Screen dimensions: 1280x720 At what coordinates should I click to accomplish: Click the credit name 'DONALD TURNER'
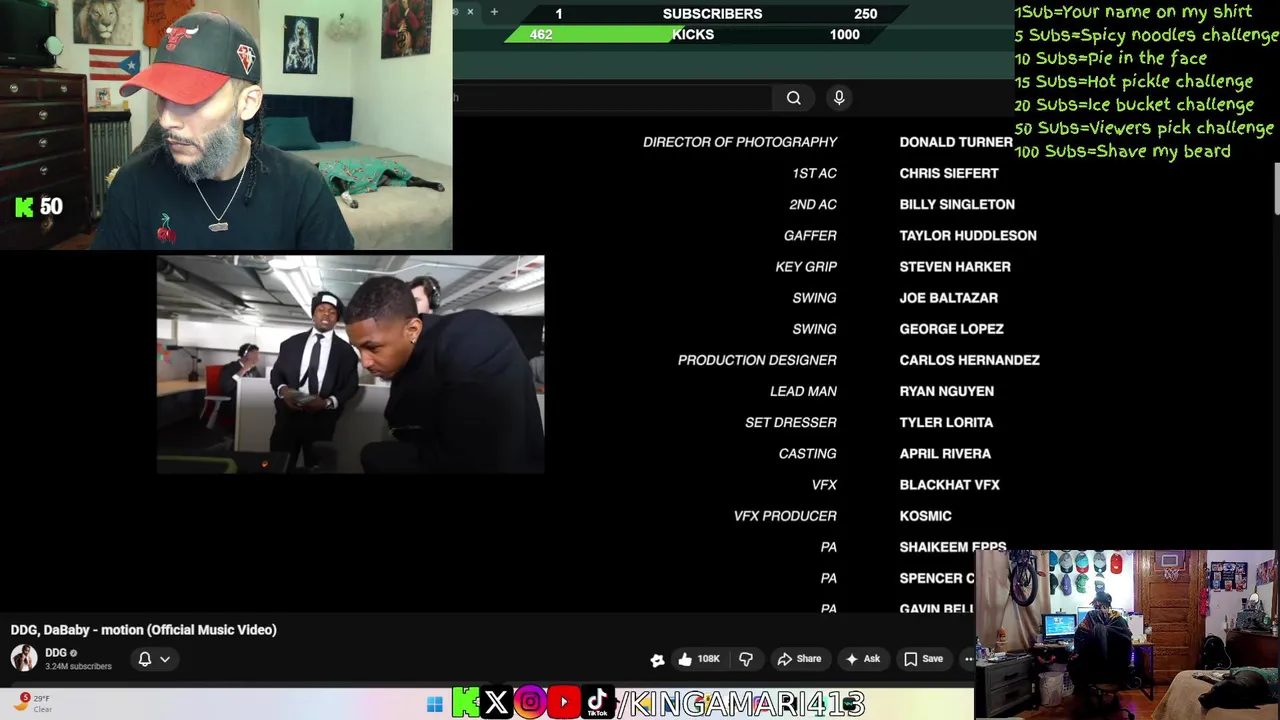(x=955, y=142)
